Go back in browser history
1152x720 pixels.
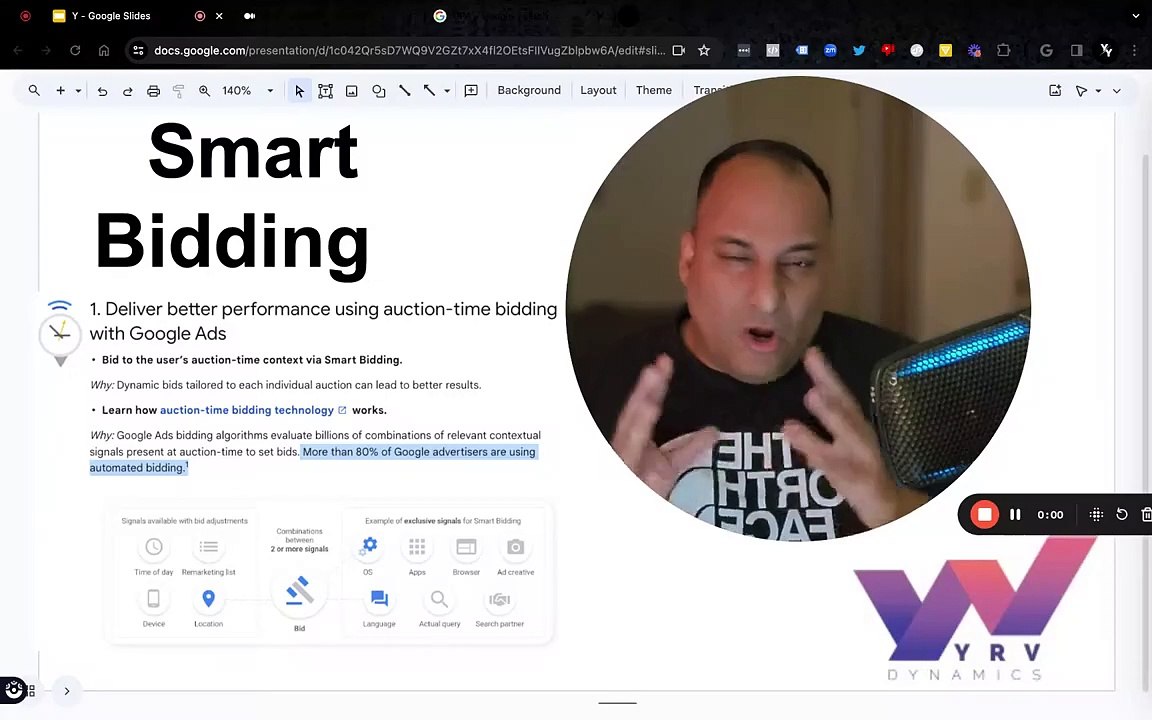point(18,50)
